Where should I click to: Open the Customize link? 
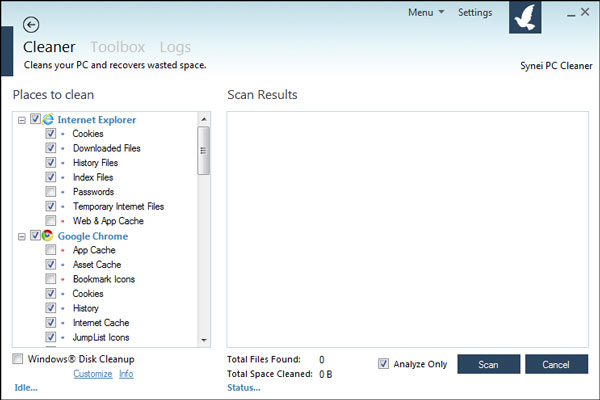point(93,374)
